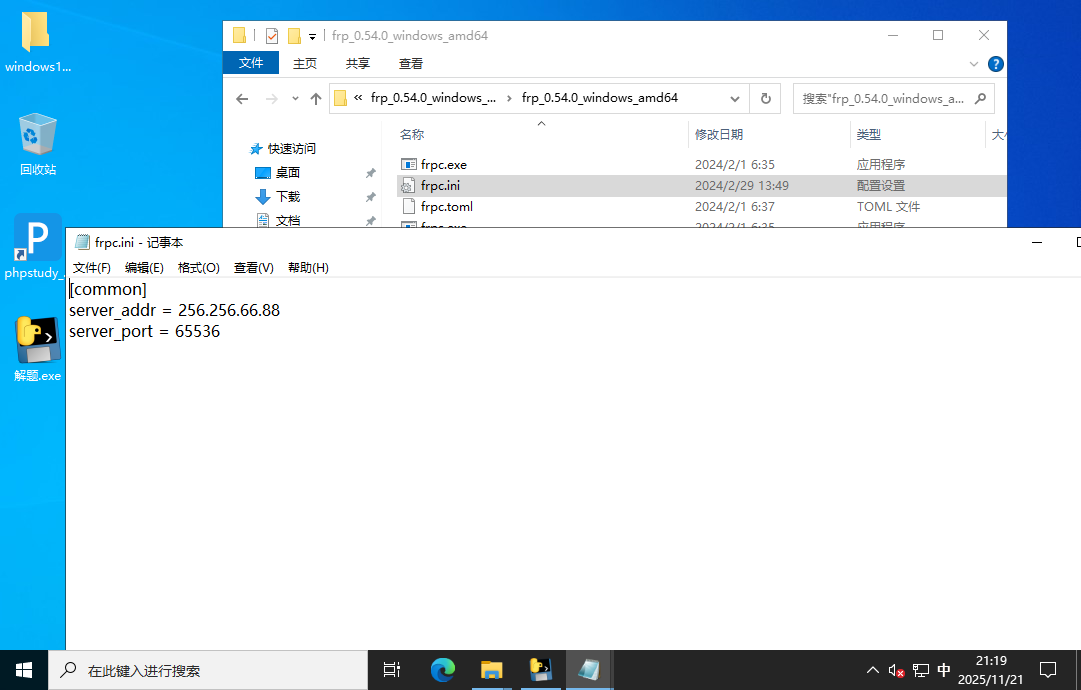Open Notepad's 文件(F) menu
This screenshot has height=690, width=1081.
click(92, 267)
